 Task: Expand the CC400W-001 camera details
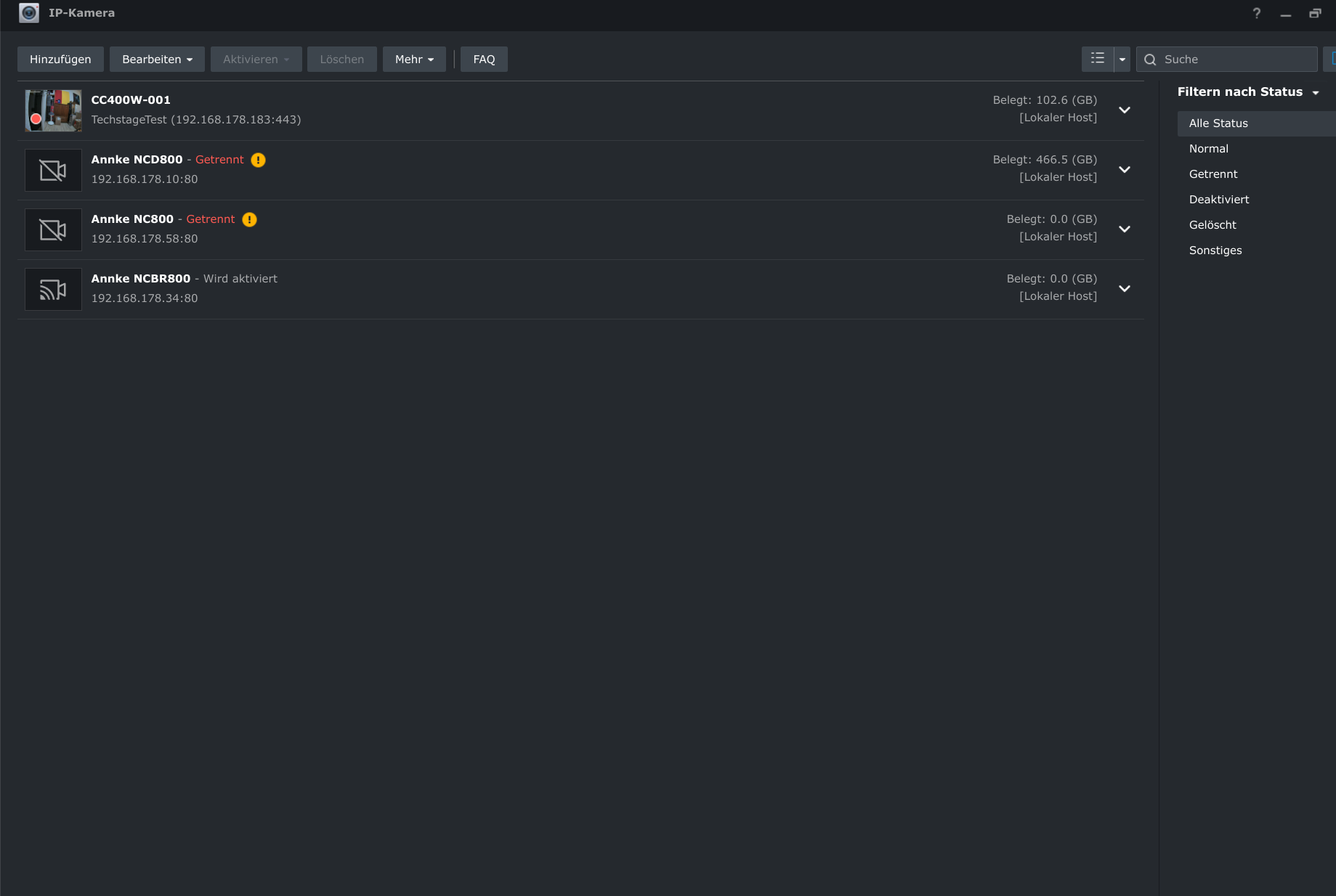click(x=1124, y=110)
